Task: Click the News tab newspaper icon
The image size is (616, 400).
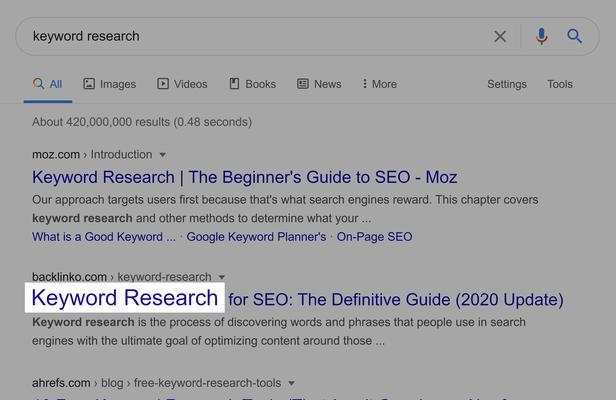Action: [303, 84]
